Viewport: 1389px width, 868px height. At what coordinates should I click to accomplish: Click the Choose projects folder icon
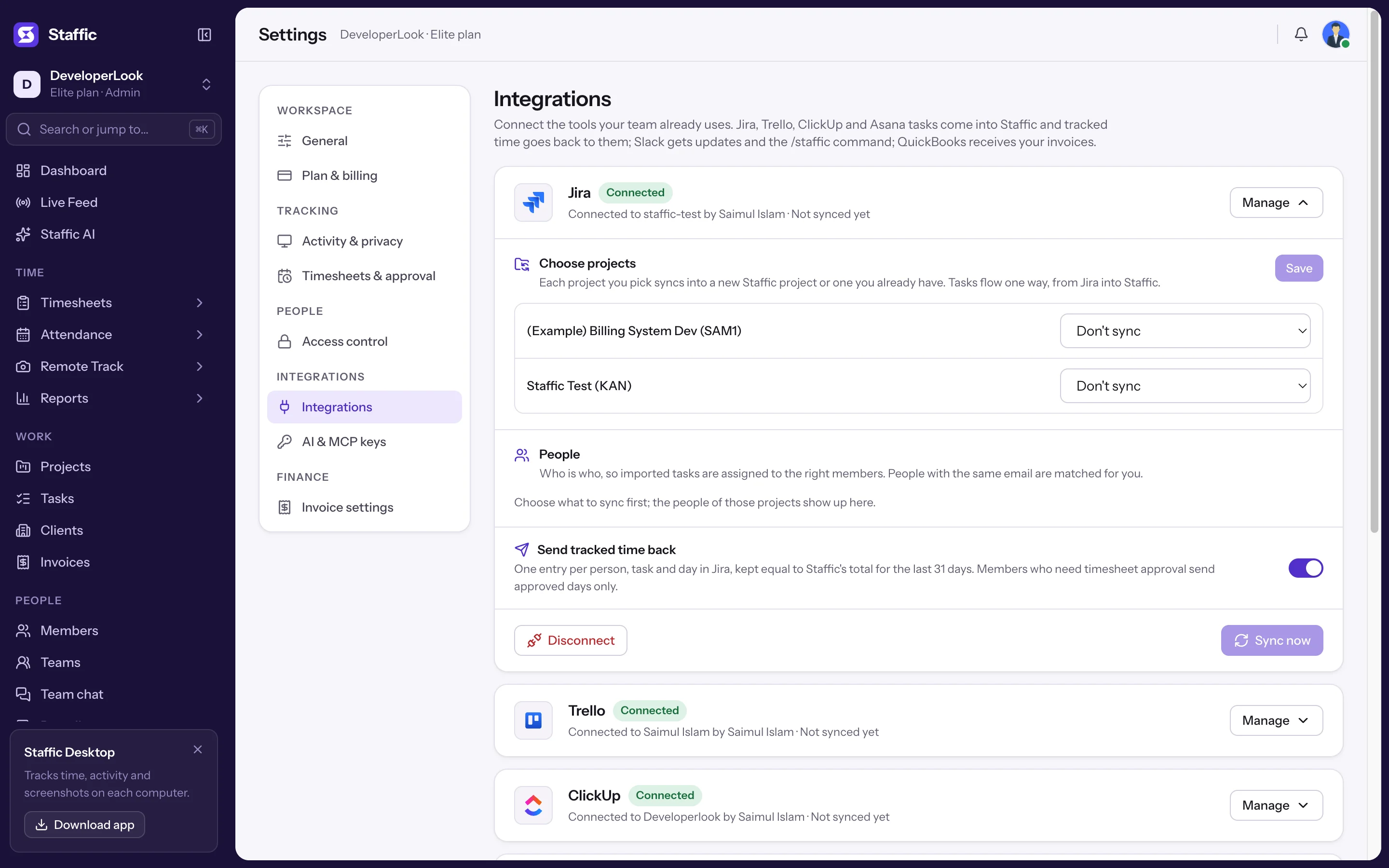522,264
